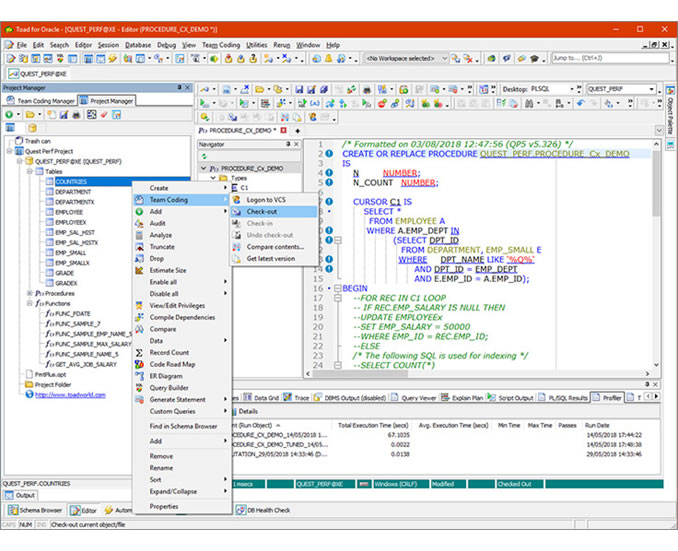
Task: Toggle breakpoint marker on line 5
Action: [x=329, y=182]
